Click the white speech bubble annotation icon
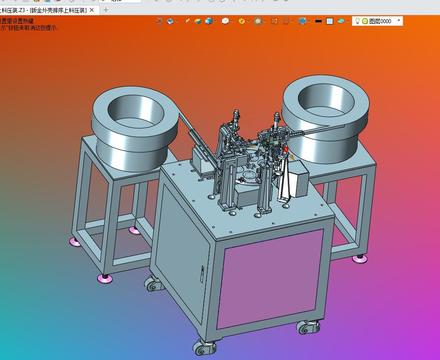440x360 pixels. (225, 21)
